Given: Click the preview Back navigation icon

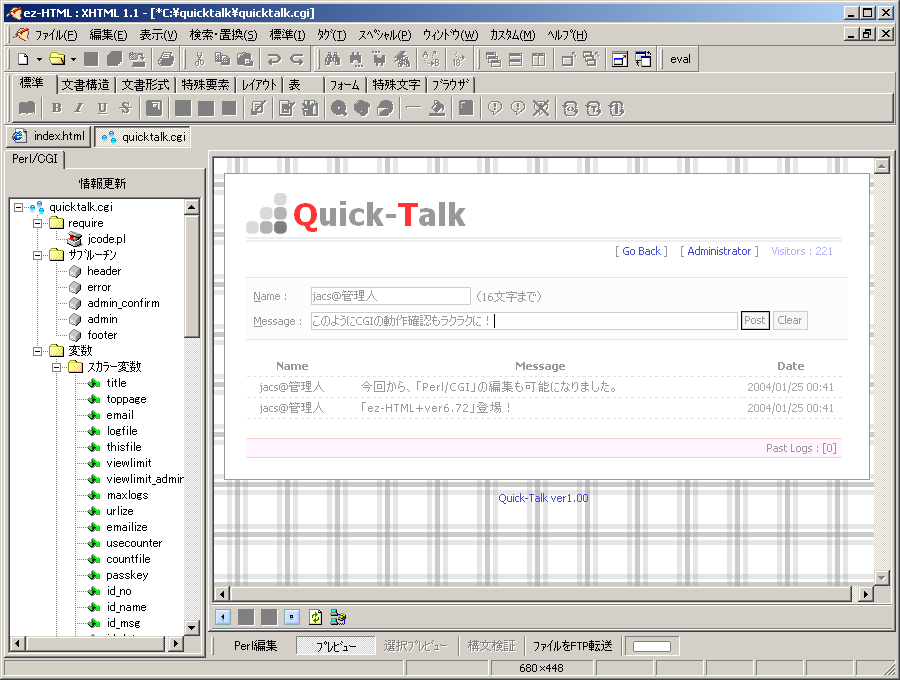Looking at the screenshot, I should [x=223, y=617].
